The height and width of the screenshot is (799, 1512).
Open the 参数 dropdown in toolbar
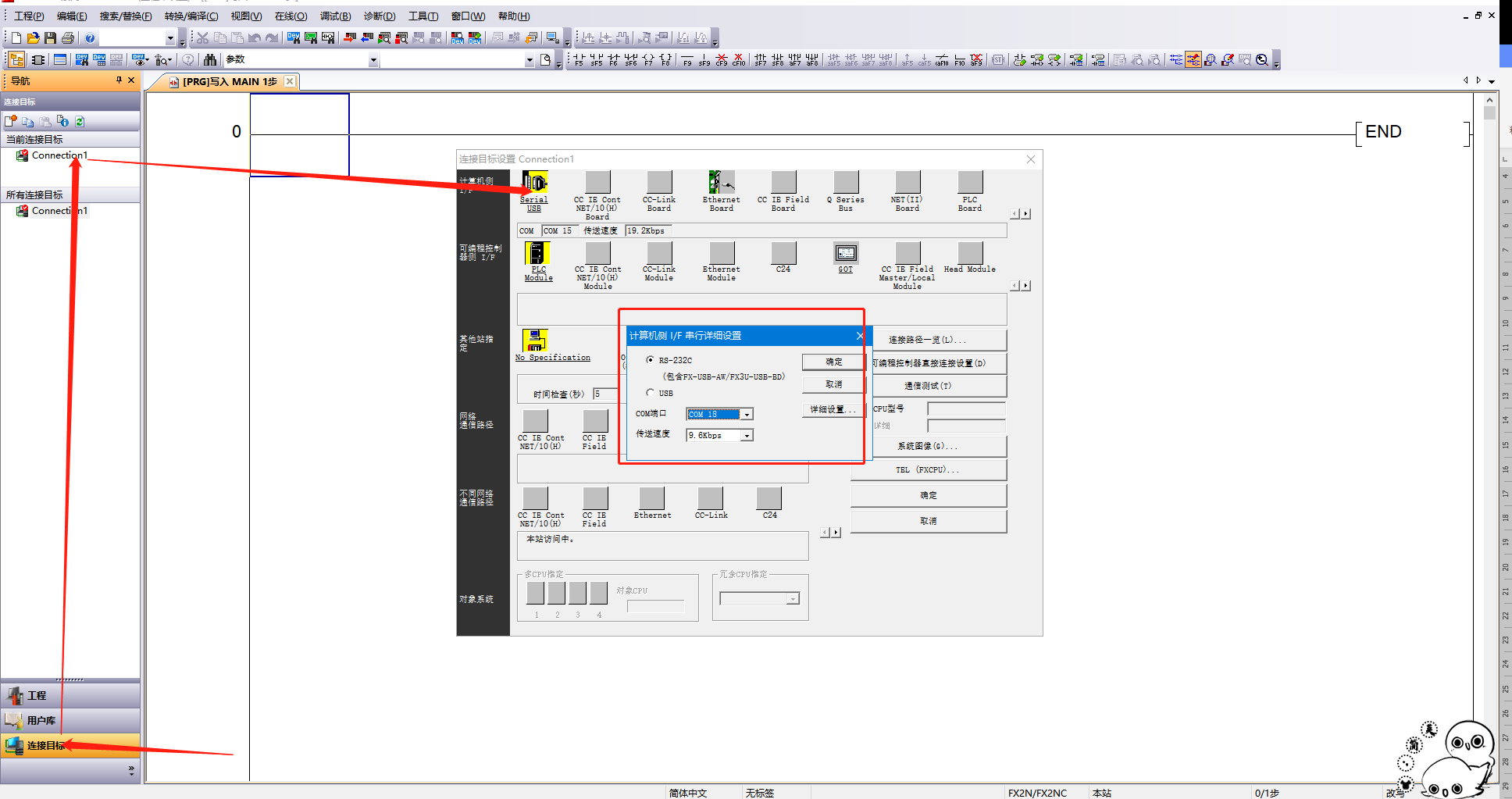click(373, 60)
